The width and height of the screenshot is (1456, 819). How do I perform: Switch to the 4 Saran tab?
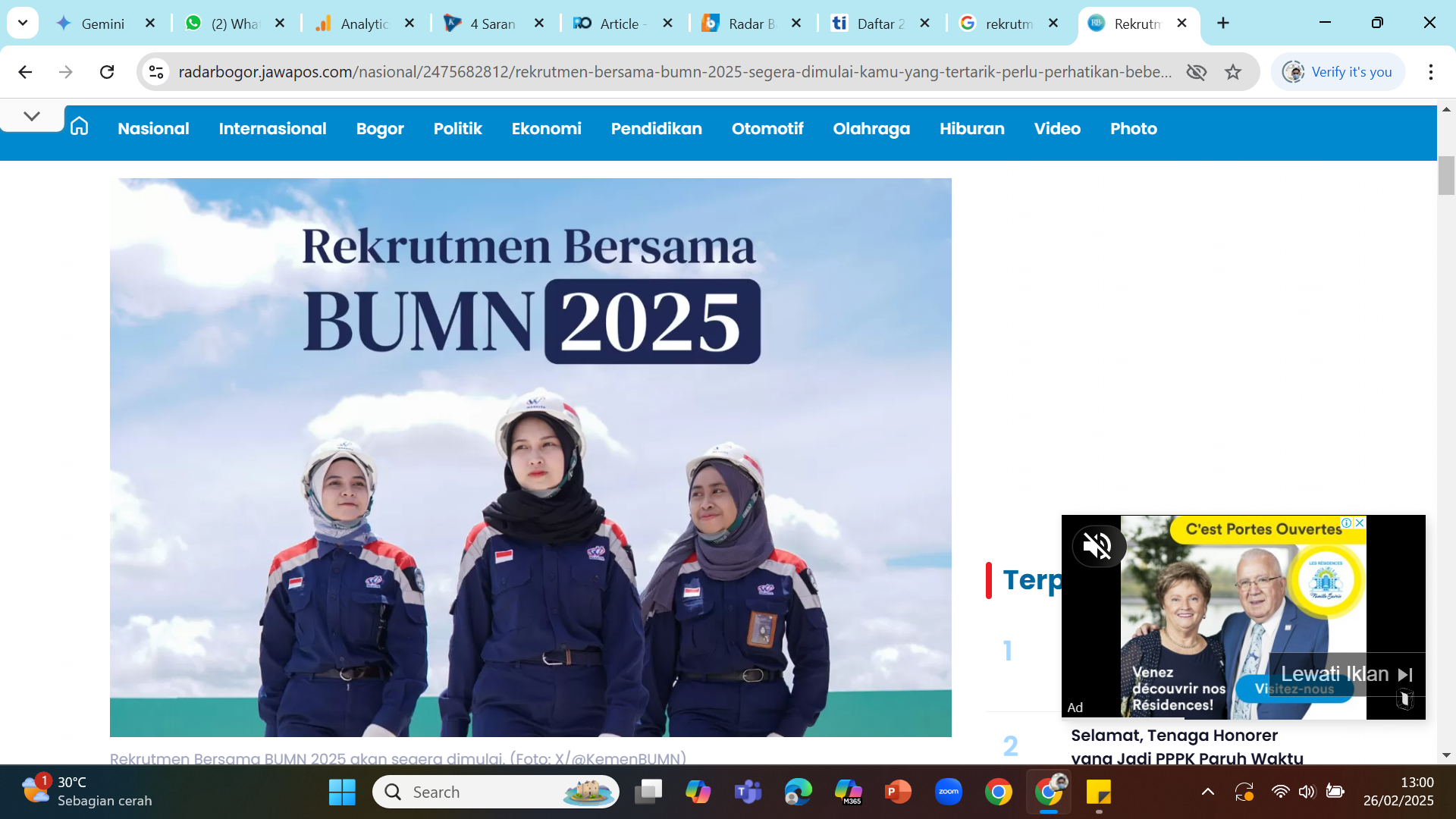[x=482, y=24]
